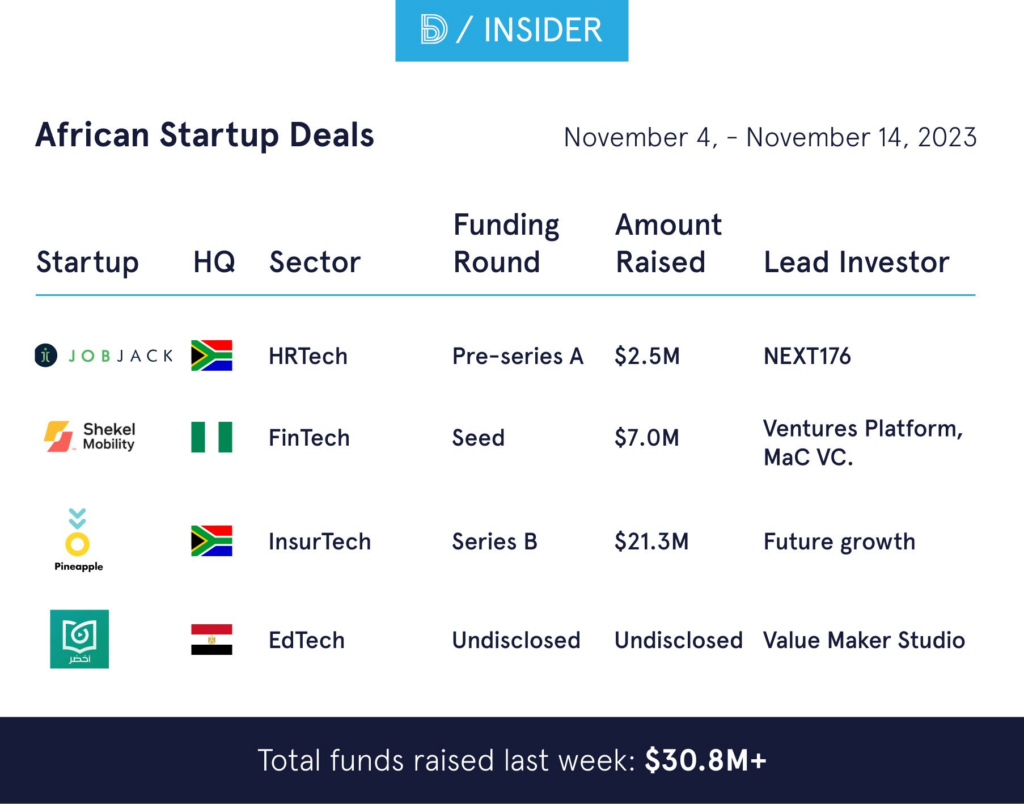Click the South African flag beside InsurTech
1024x804 pixels.
point(211,541)
